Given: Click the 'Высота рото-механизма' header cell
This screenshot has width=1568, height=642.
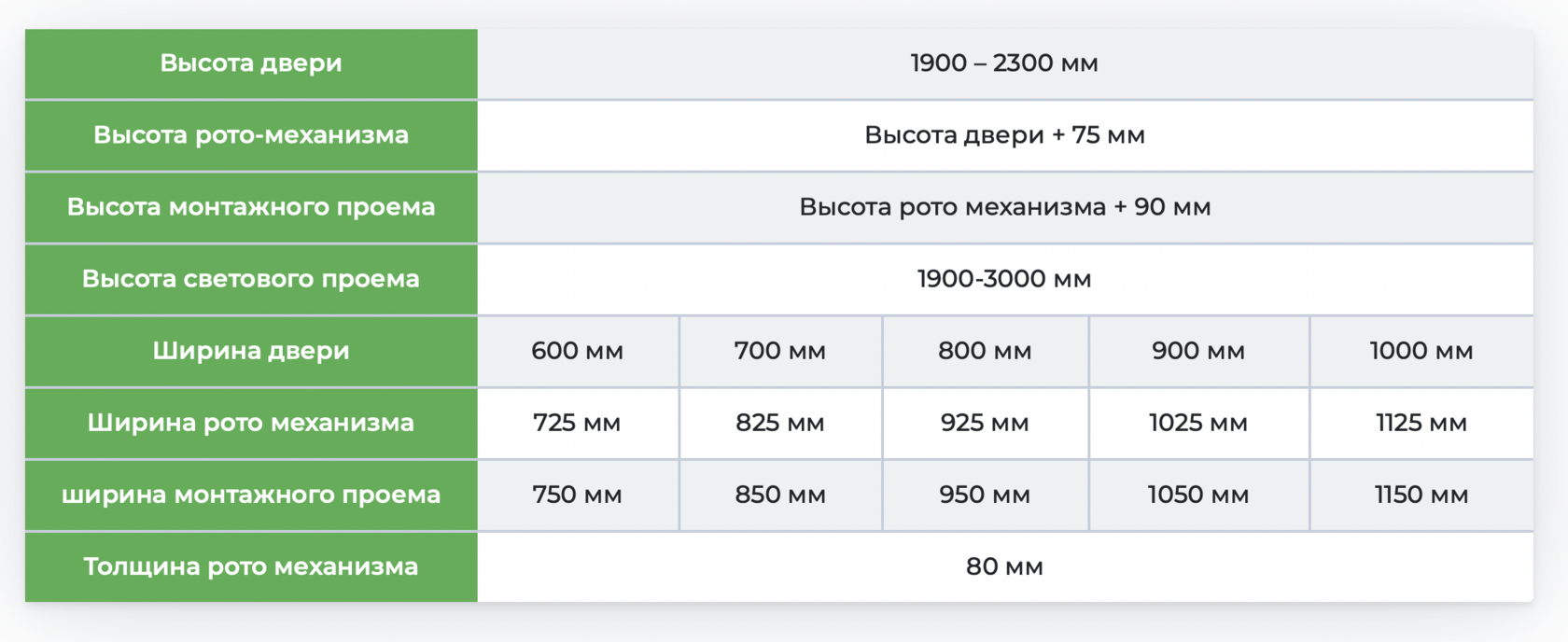Looking at the screenshot, I should [250, 135].
